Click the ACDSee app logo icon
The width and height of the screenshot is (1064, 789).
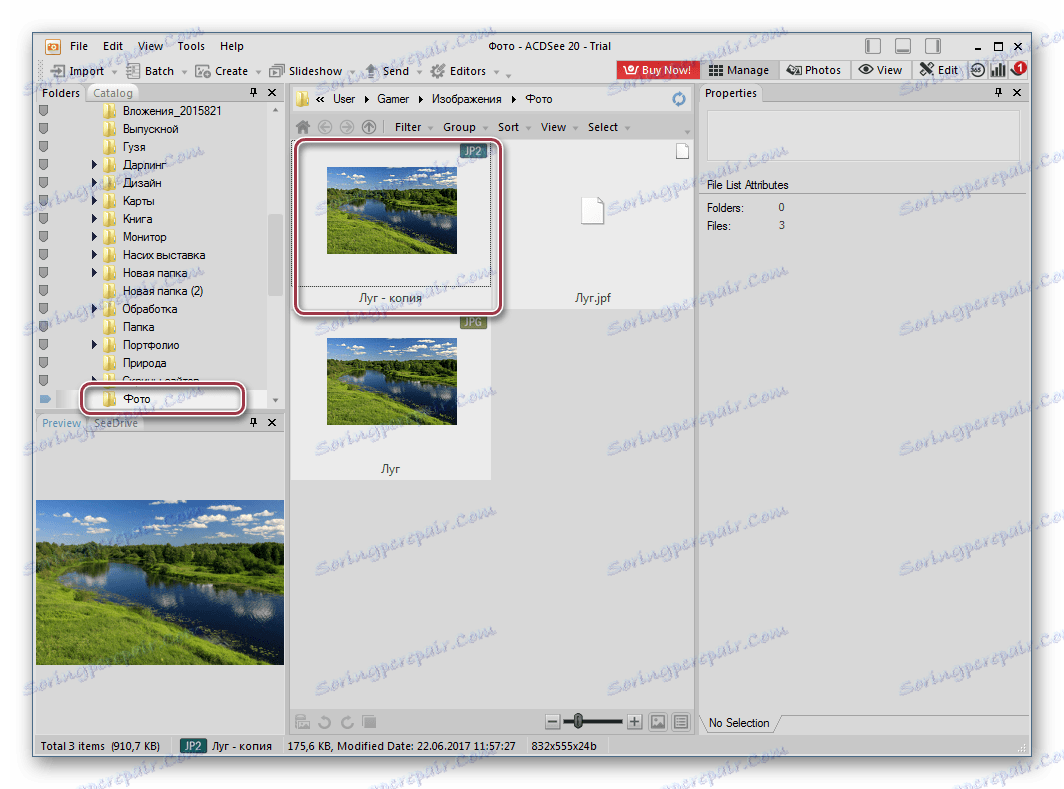tap(53, 46)
